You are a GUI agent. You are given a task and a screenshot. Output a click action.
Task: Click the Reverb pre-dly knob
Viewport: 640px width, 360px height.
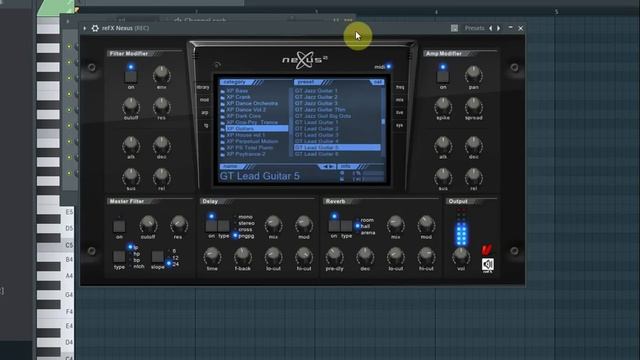(x=334, y=256)
